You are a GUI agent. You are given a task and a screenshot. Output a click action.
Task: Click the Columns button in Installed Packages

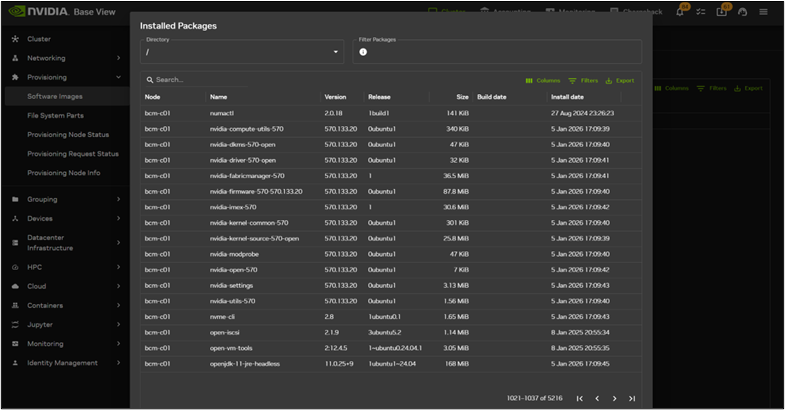(543, 81)
